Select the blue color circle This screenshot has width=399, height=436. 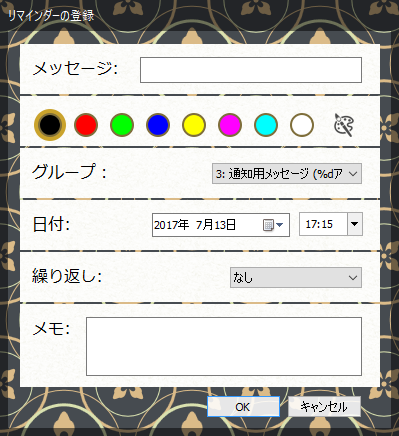coord(158,125)
